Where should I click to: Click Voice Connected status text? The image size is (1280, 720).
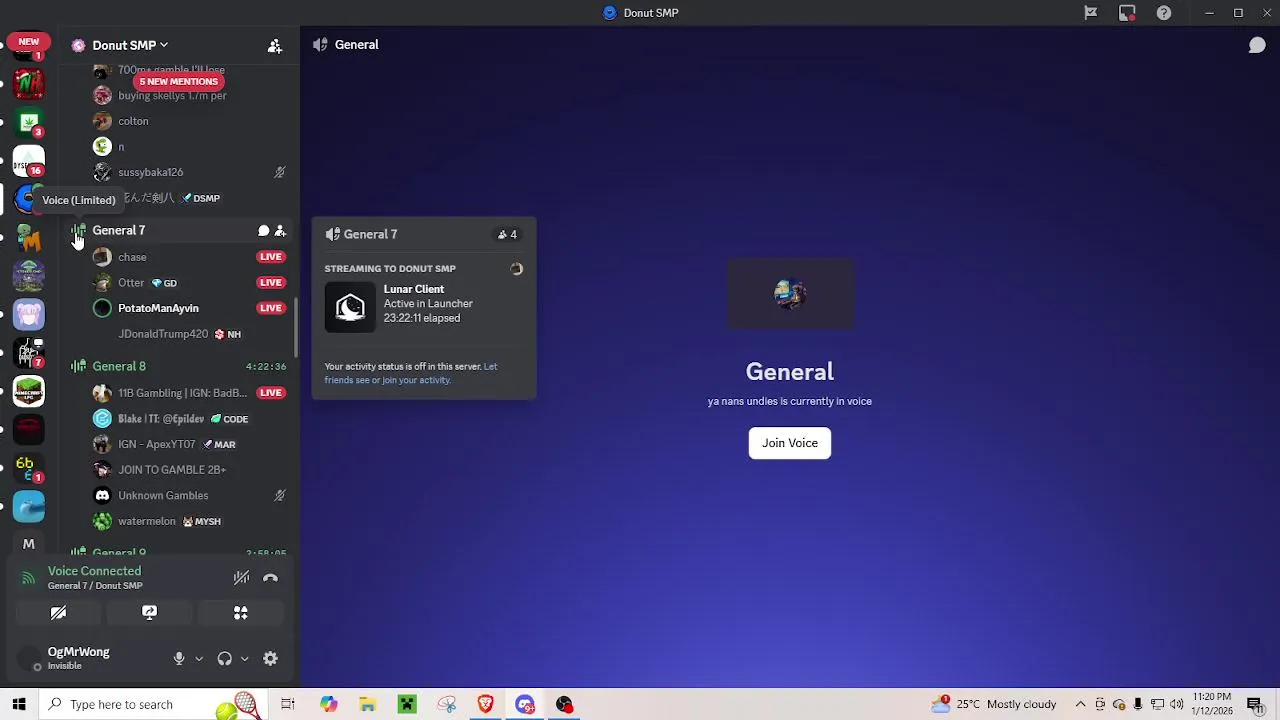(94, 571)
